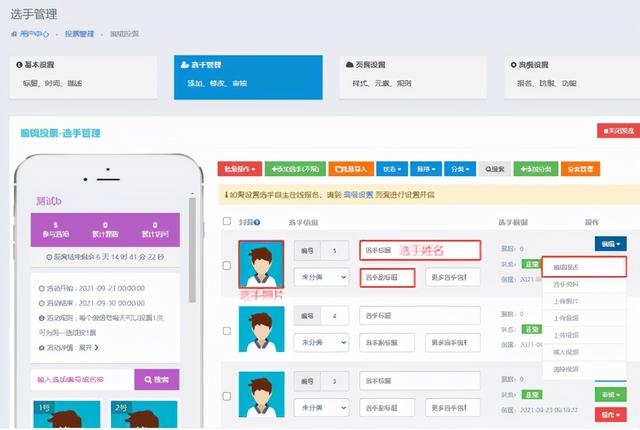The height and width of the screenshot is (430, 640).
Task: Click the search input in phone preview
Action: click(x=82, y=380)
